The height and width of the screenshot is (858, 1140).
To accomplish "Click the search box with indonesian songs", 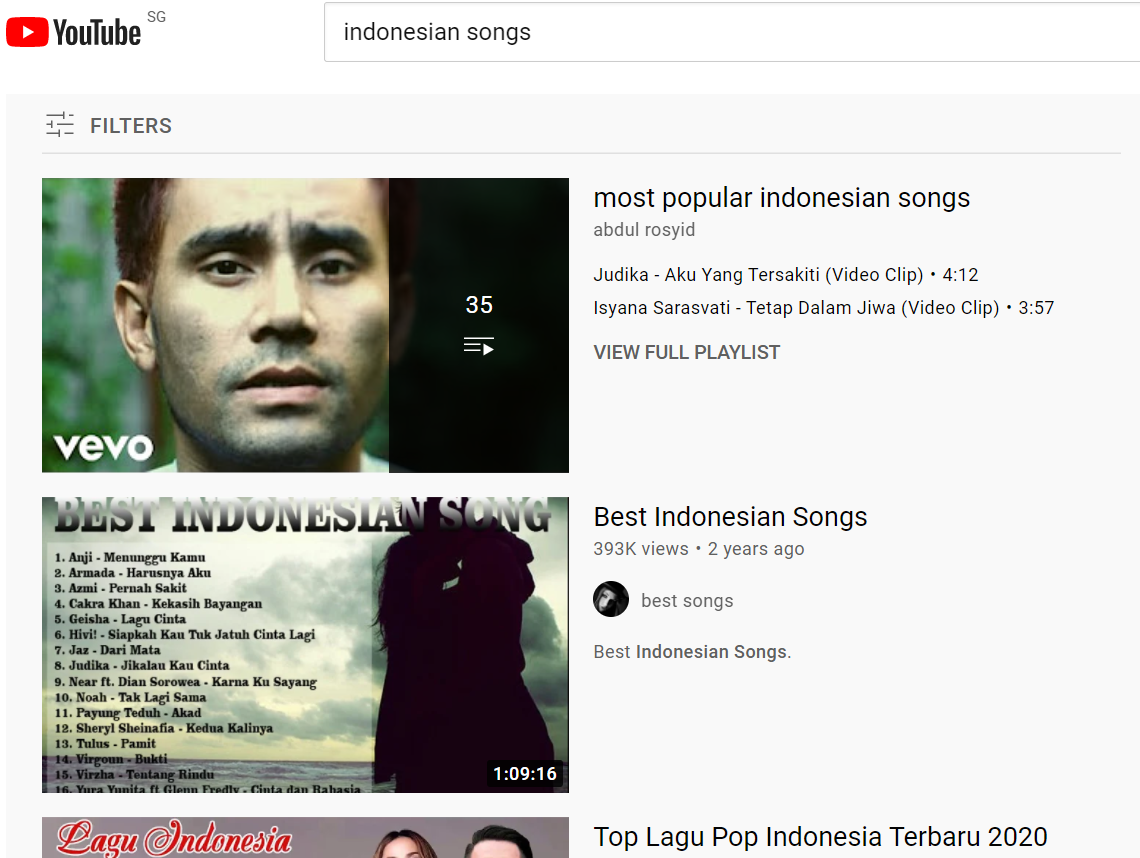I will tap(731, 32).
